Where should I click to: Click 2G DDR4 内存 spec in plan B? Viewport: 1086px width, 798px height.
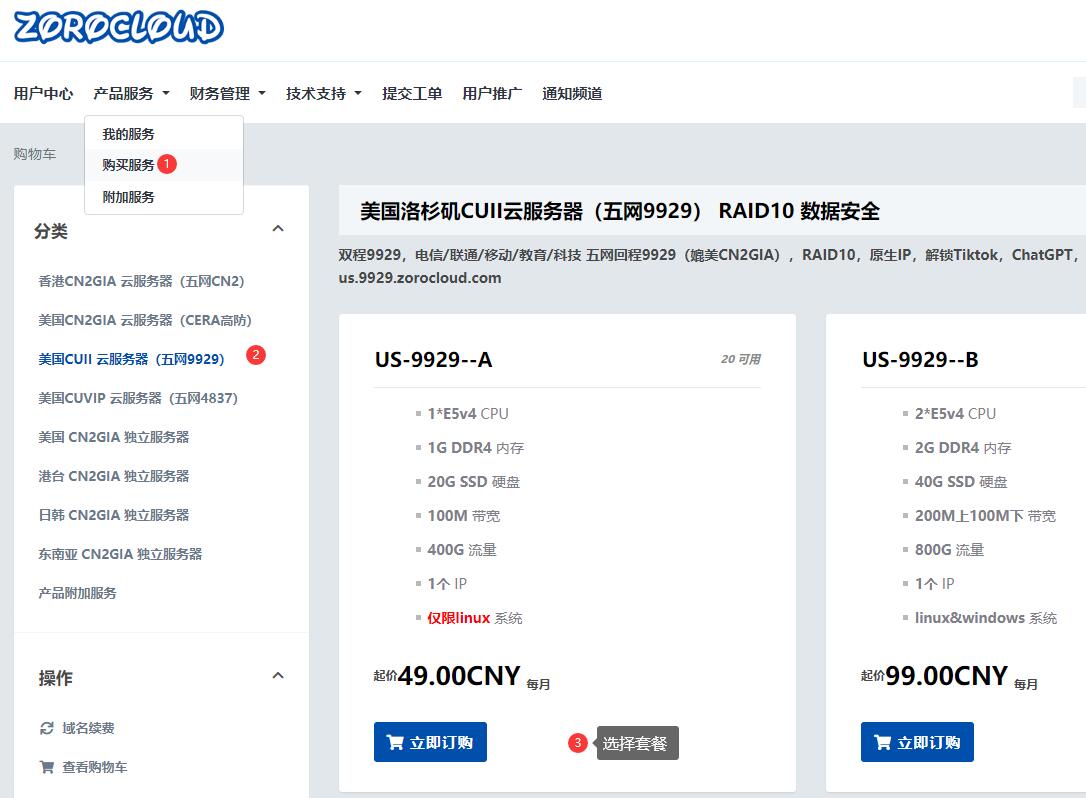click(963, 448)
